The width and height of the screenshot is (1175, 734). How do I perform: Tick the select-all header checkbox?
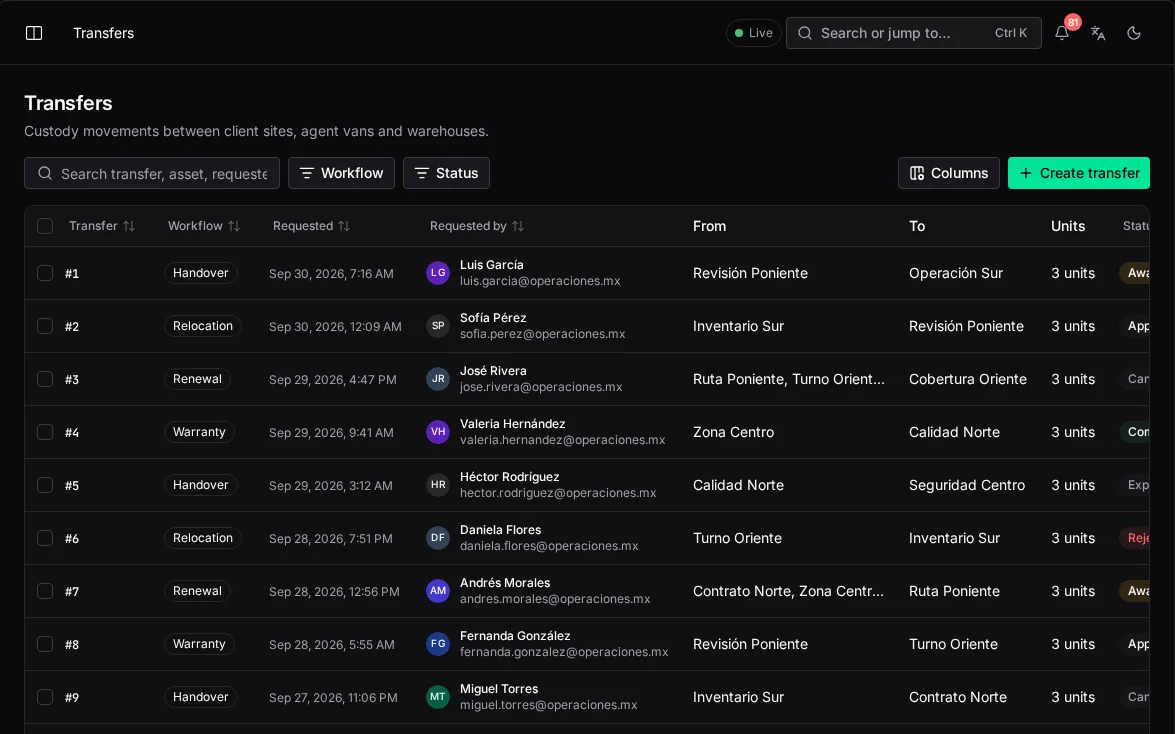45,226
